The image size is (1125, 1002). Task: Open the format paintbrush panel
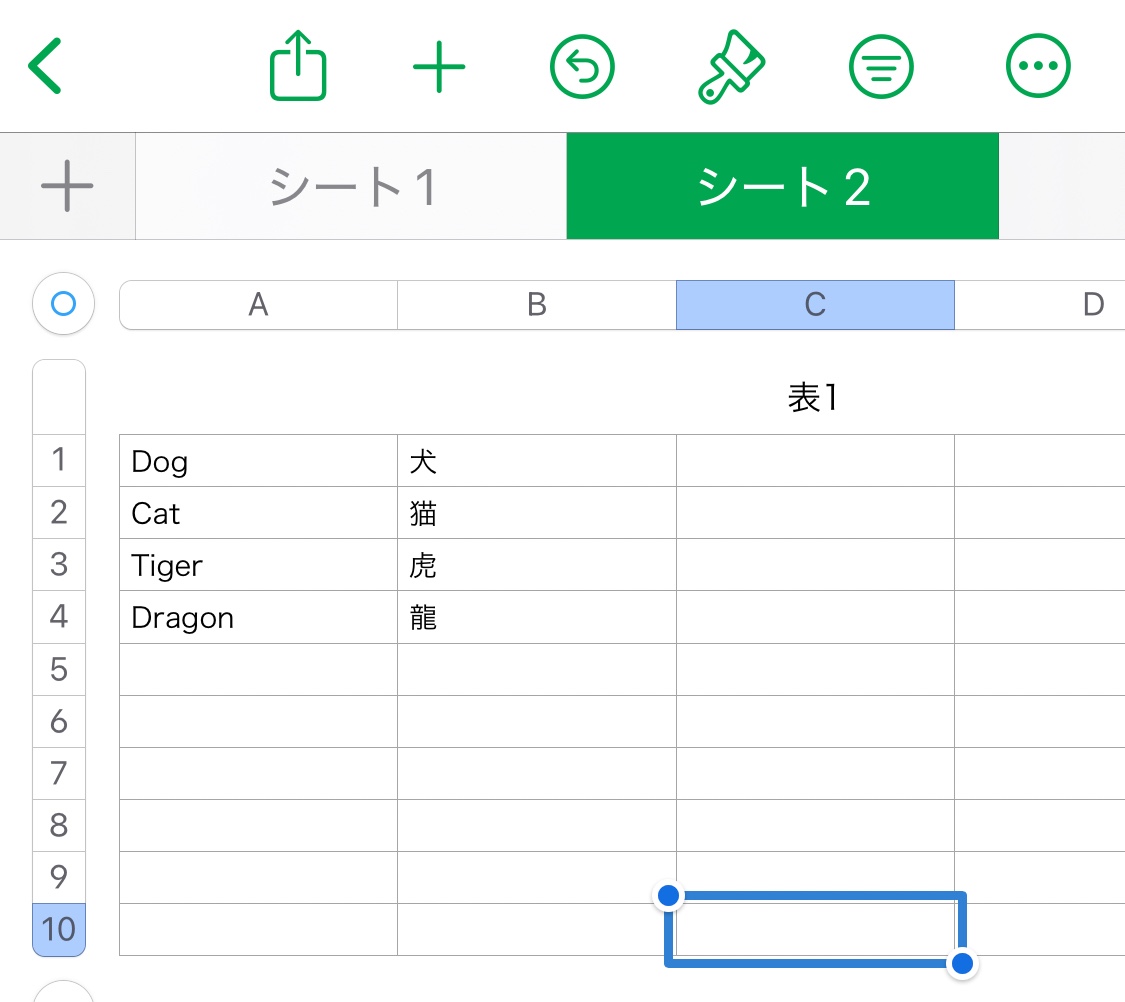731,66
